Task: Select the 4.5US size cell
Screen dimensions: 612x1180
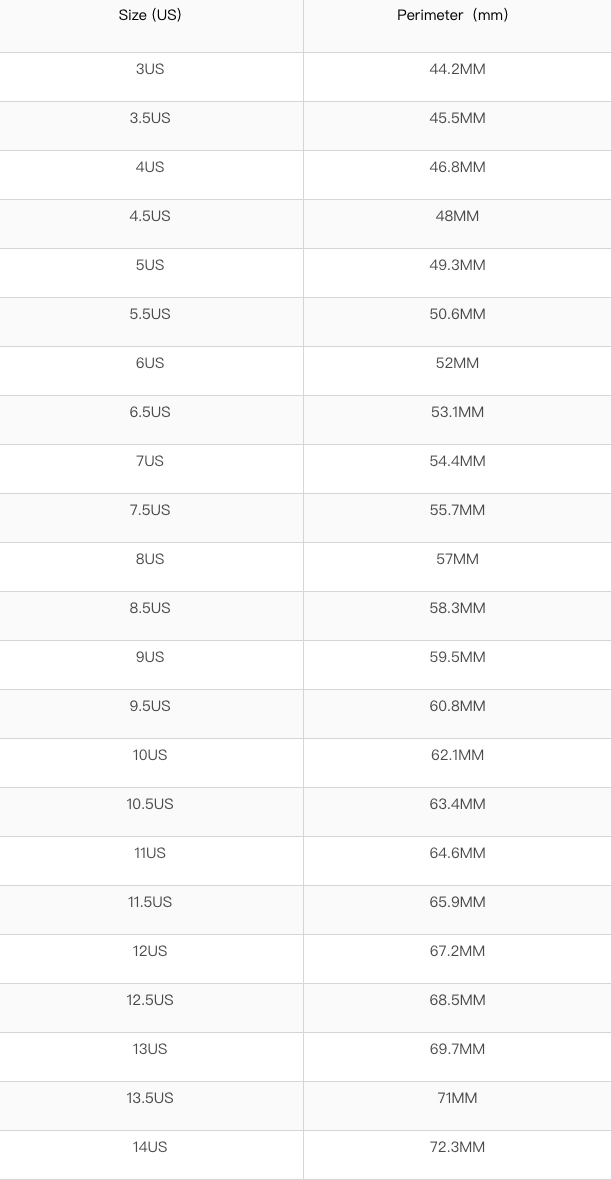Action: 150,216
